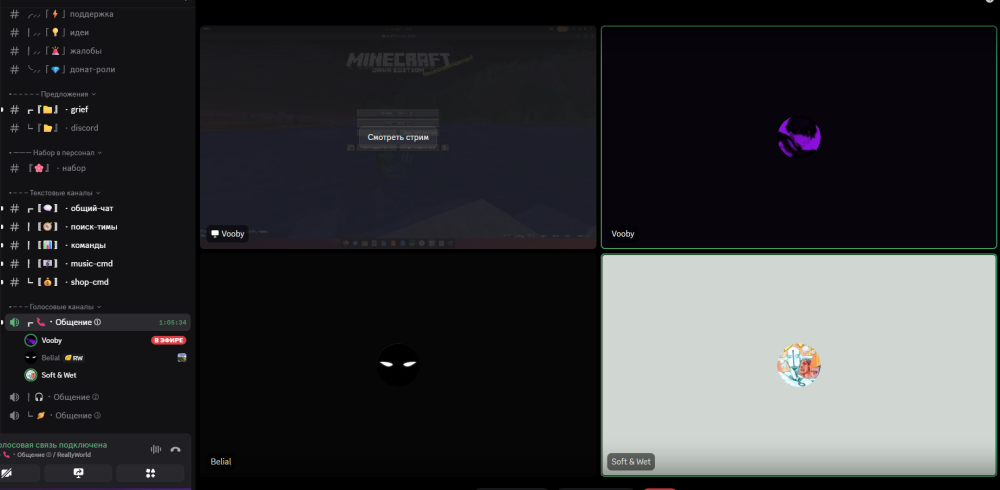1000x490 pixels.
Task: Open the поиск-тимы channel
Action: (96, 227)
